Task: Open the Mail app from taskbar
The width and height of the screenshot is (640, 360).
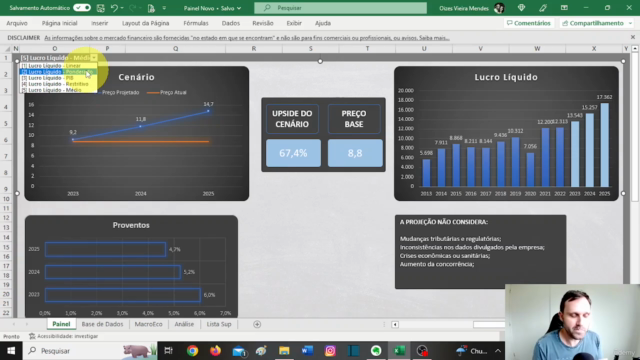Action: (x=239, y=351)
